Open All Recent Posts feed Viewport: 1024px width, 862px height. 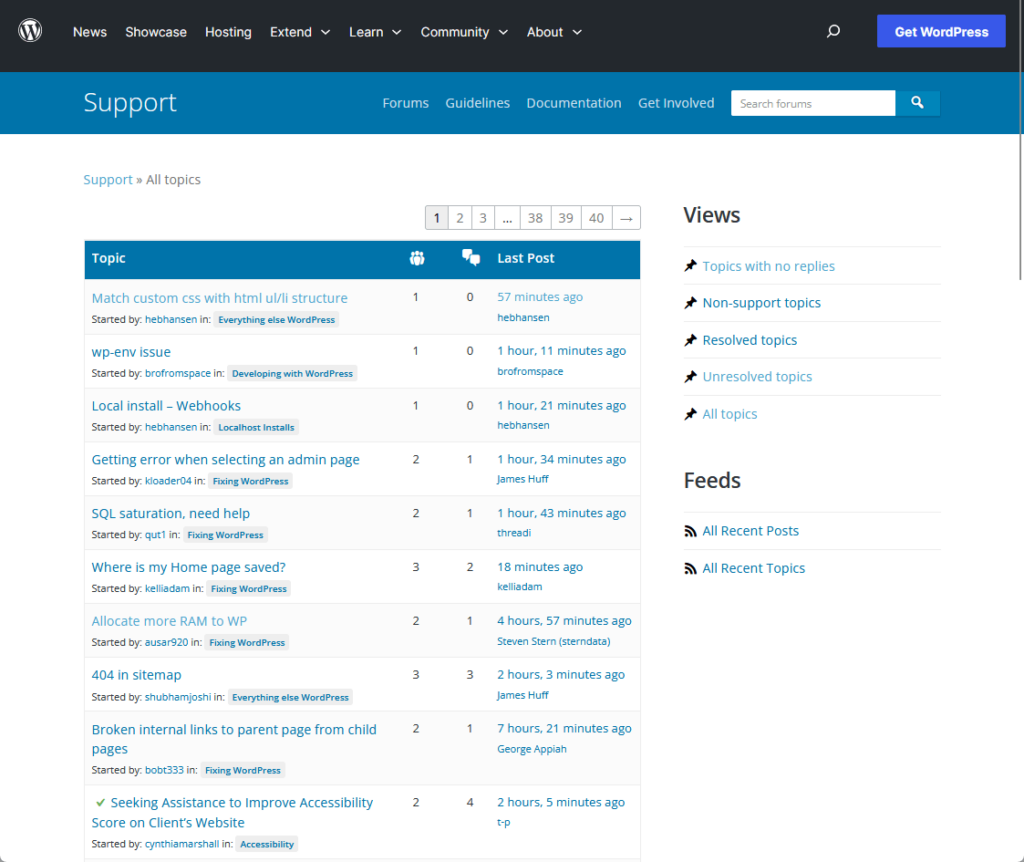tap(750, 531)
